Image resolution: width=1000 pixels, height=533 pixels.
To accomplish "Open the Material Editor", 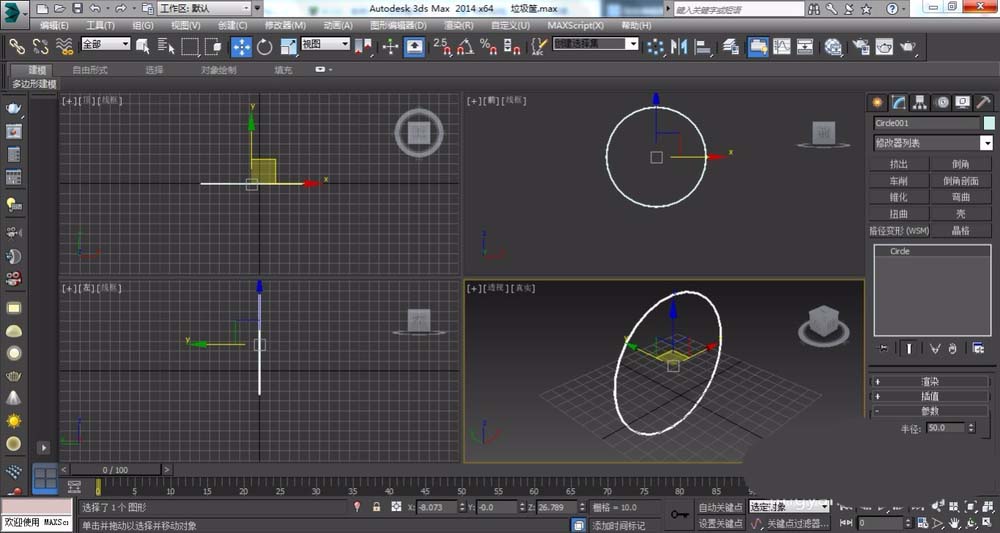I will coord(832,46).
